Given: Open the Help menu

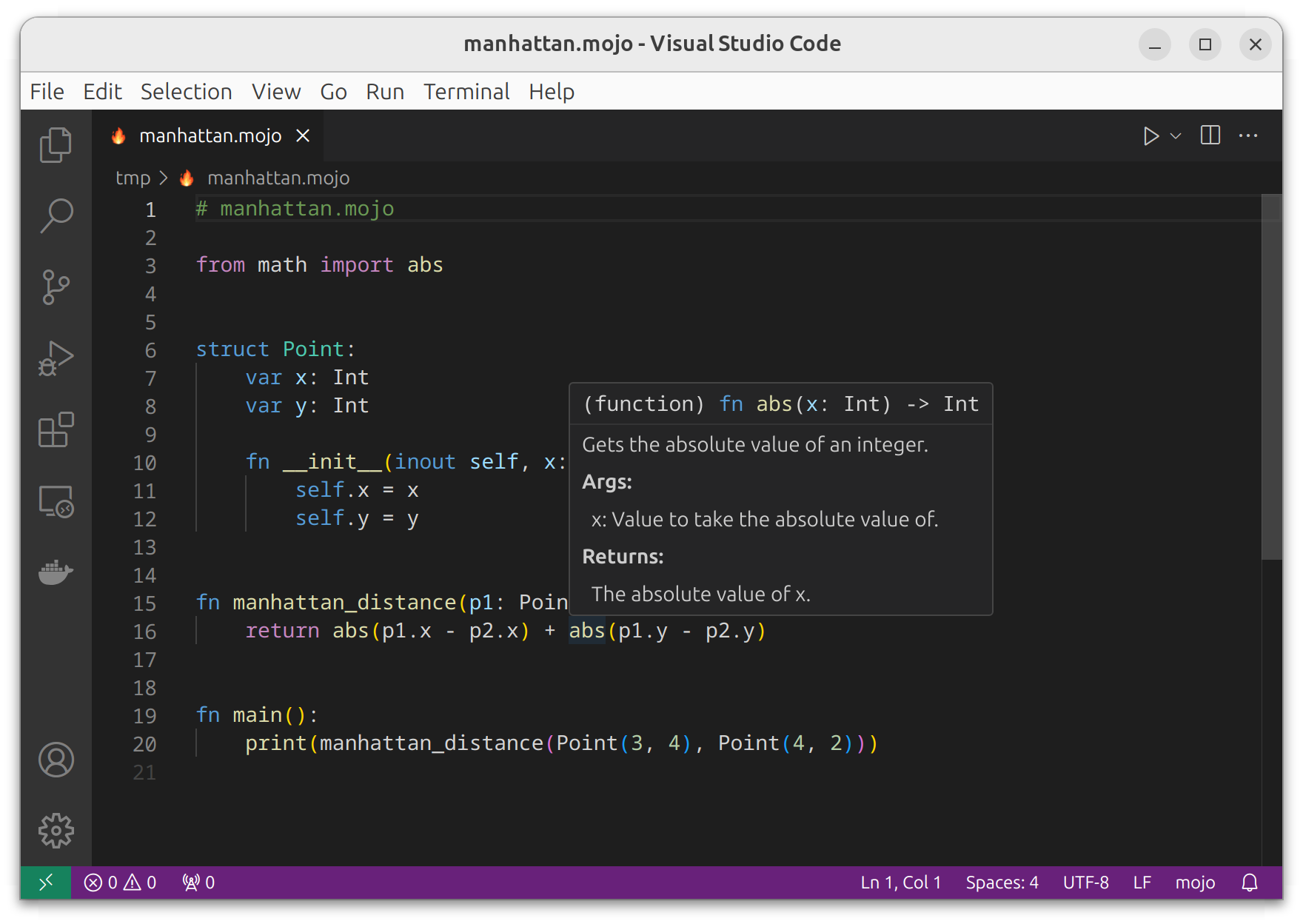Looking at the screenshot, I should point(552,92).
